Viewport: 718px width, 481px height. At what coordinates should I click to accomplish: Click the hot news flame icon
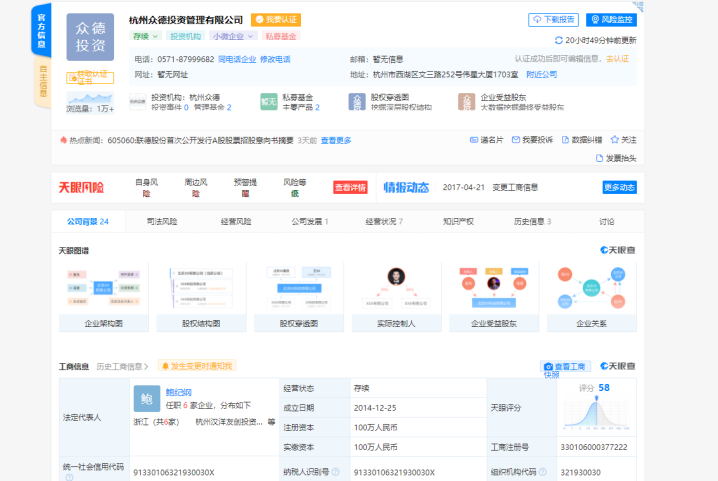[x=63, y=140]
